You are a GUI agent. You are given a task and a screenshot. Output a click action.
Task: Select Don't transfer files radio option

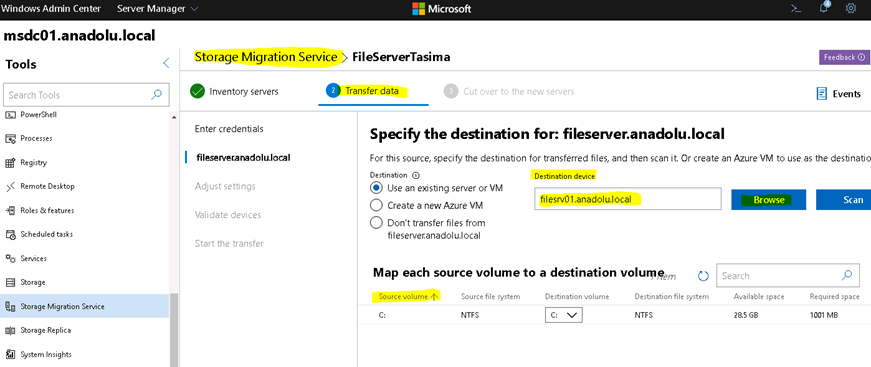(x=428, y=229)
